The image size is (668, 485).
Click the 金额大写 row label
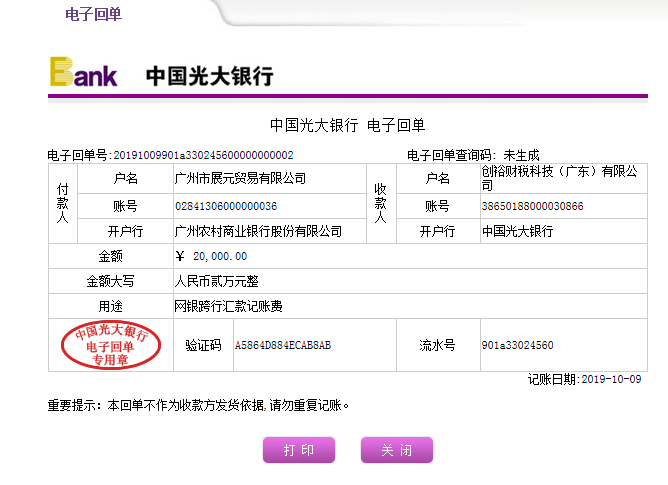[110, 281]
